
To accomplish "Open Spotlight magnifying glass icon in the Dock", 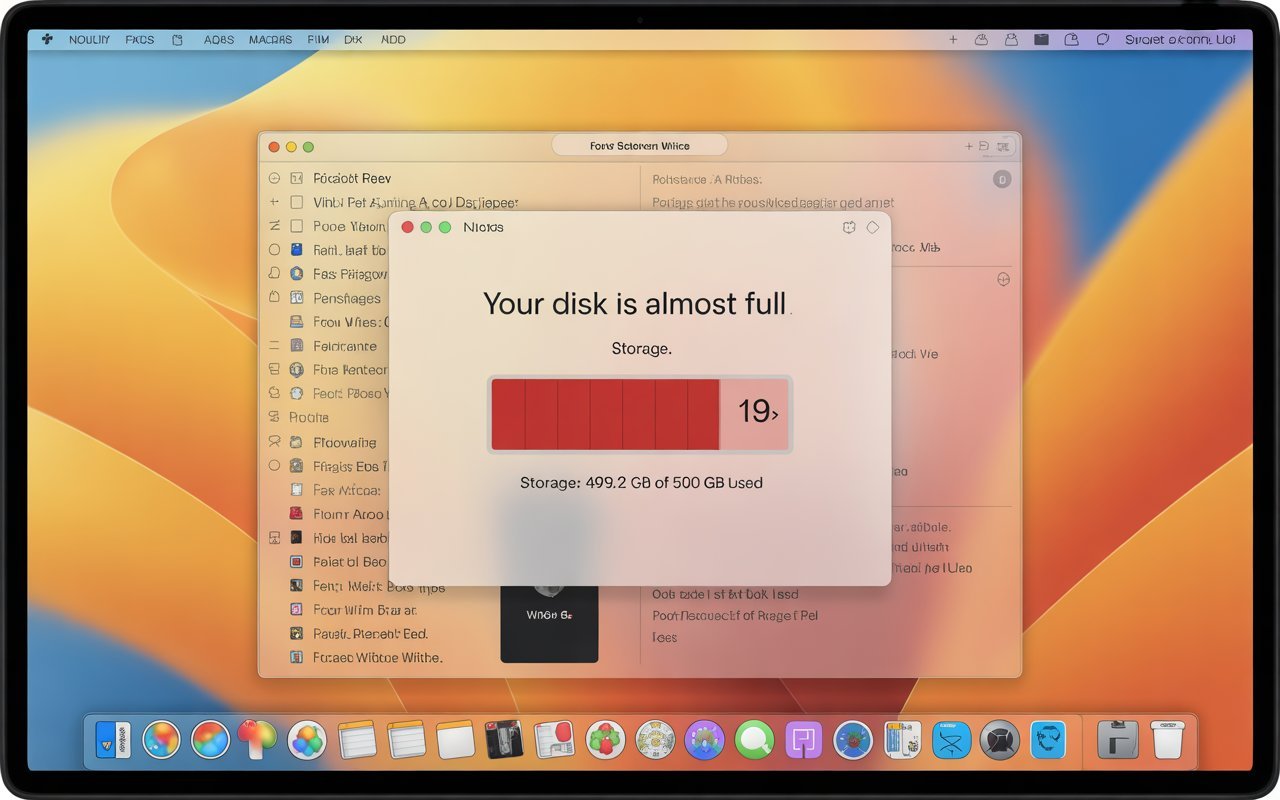I will 753,740.
